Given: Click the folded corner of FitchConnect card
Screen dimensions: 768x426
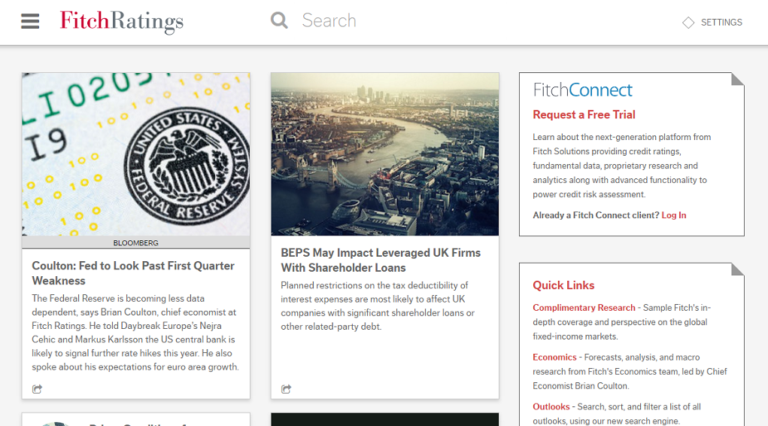Looking at the screenshot, I should 738,79.
